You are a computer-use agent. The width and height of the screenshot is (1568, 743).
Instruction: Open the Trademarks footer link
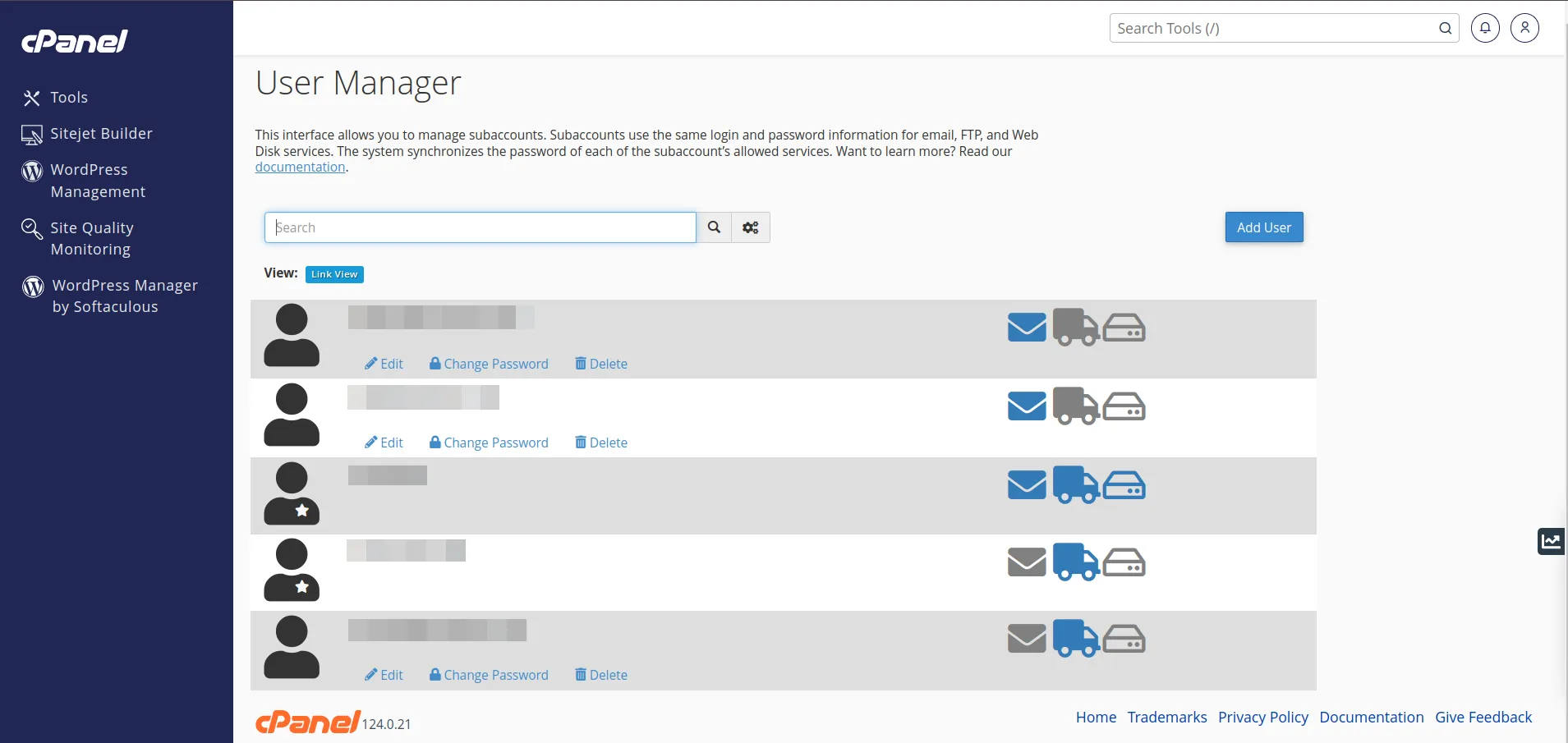point(1167,718)
